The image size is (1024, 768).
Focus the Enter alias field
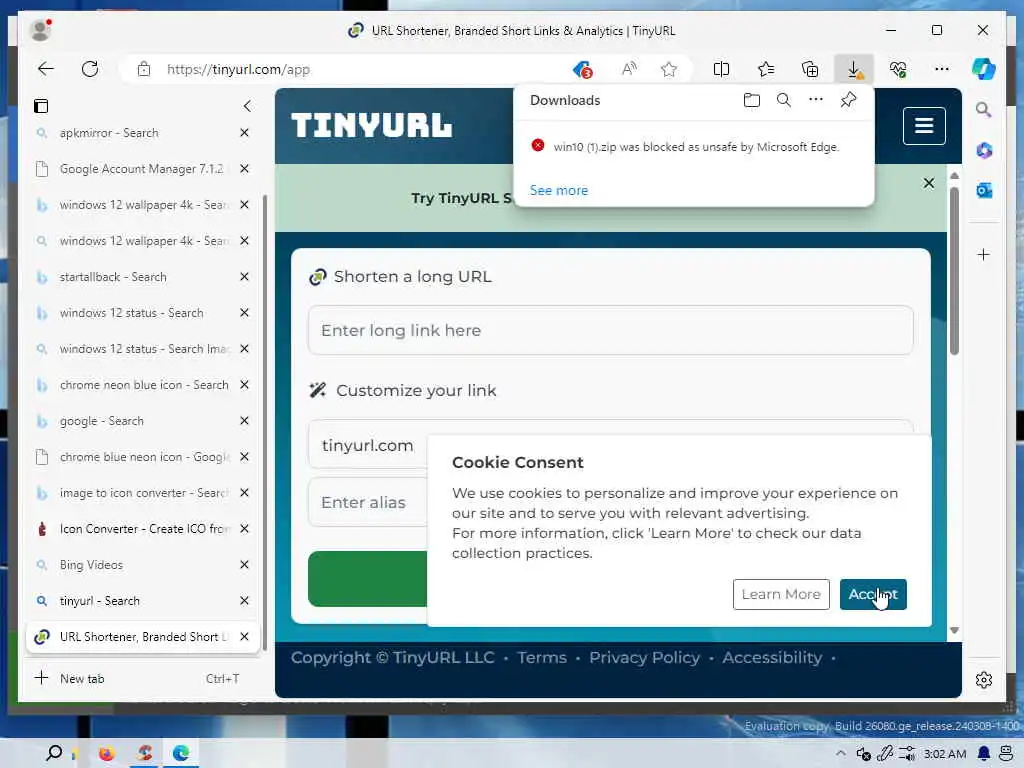point(368,502)
